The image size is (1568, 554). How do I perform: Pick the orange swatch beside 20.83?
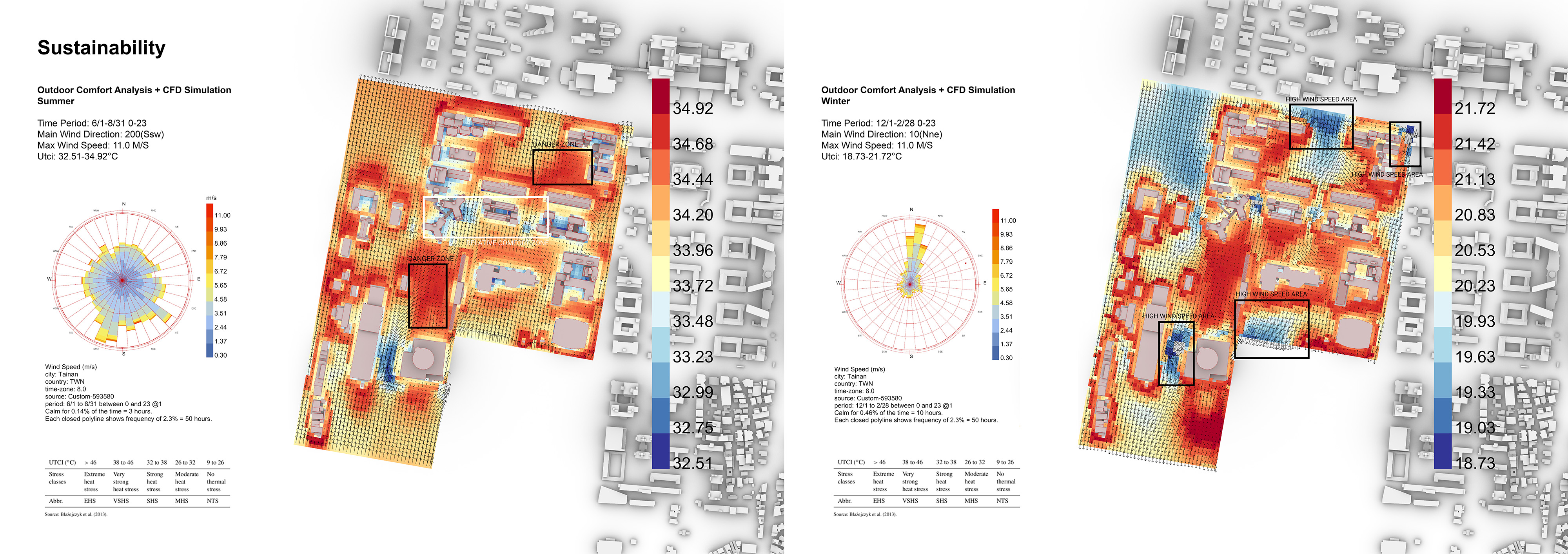pyautogui.click(x=1443, y=203)
